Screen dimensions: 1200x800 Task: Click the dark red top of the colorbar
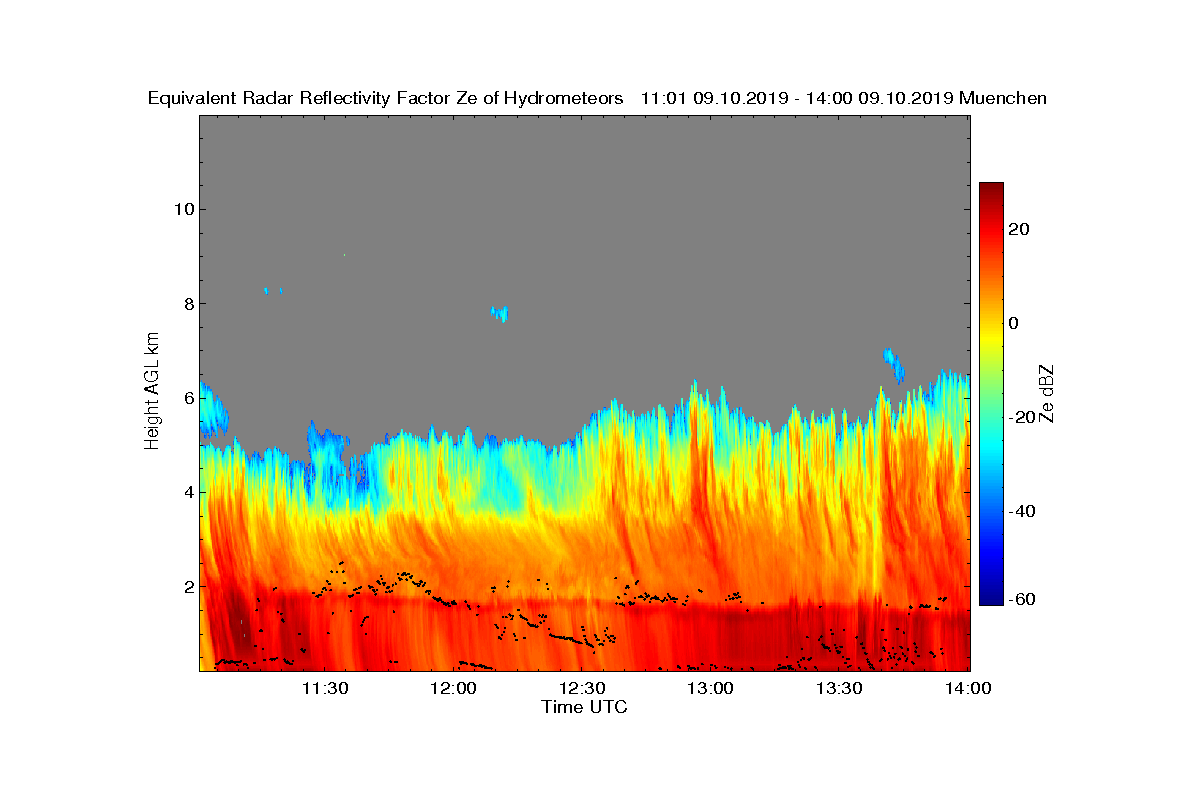click(x=991, y=190)
